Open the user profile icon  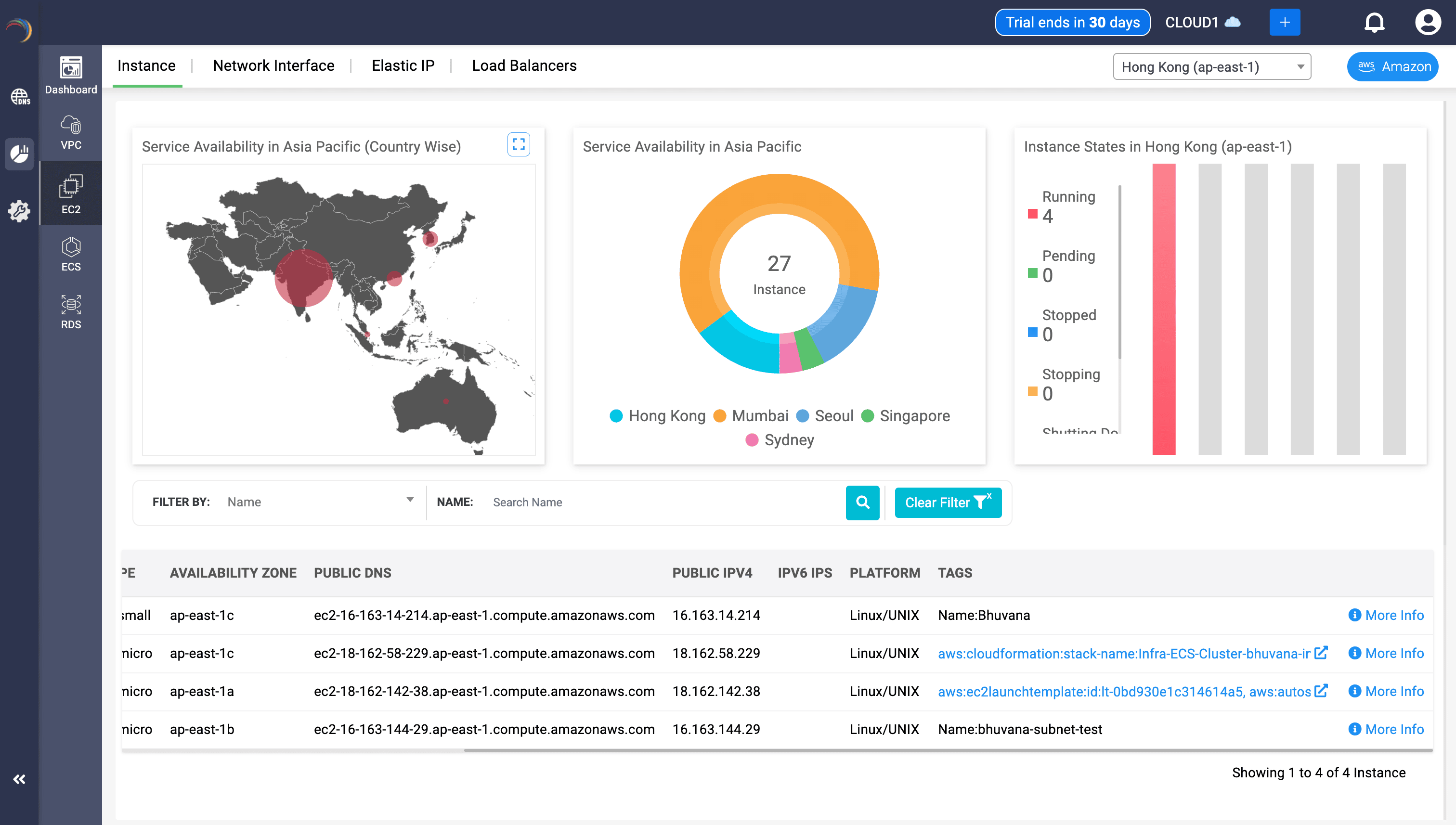click(1427, 23)
